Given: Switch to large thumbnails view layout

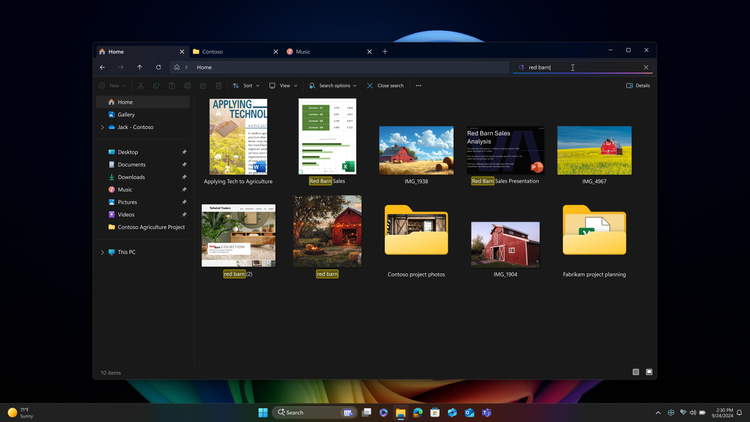Looking at the screenshot, I should click(x=649, y=372).
